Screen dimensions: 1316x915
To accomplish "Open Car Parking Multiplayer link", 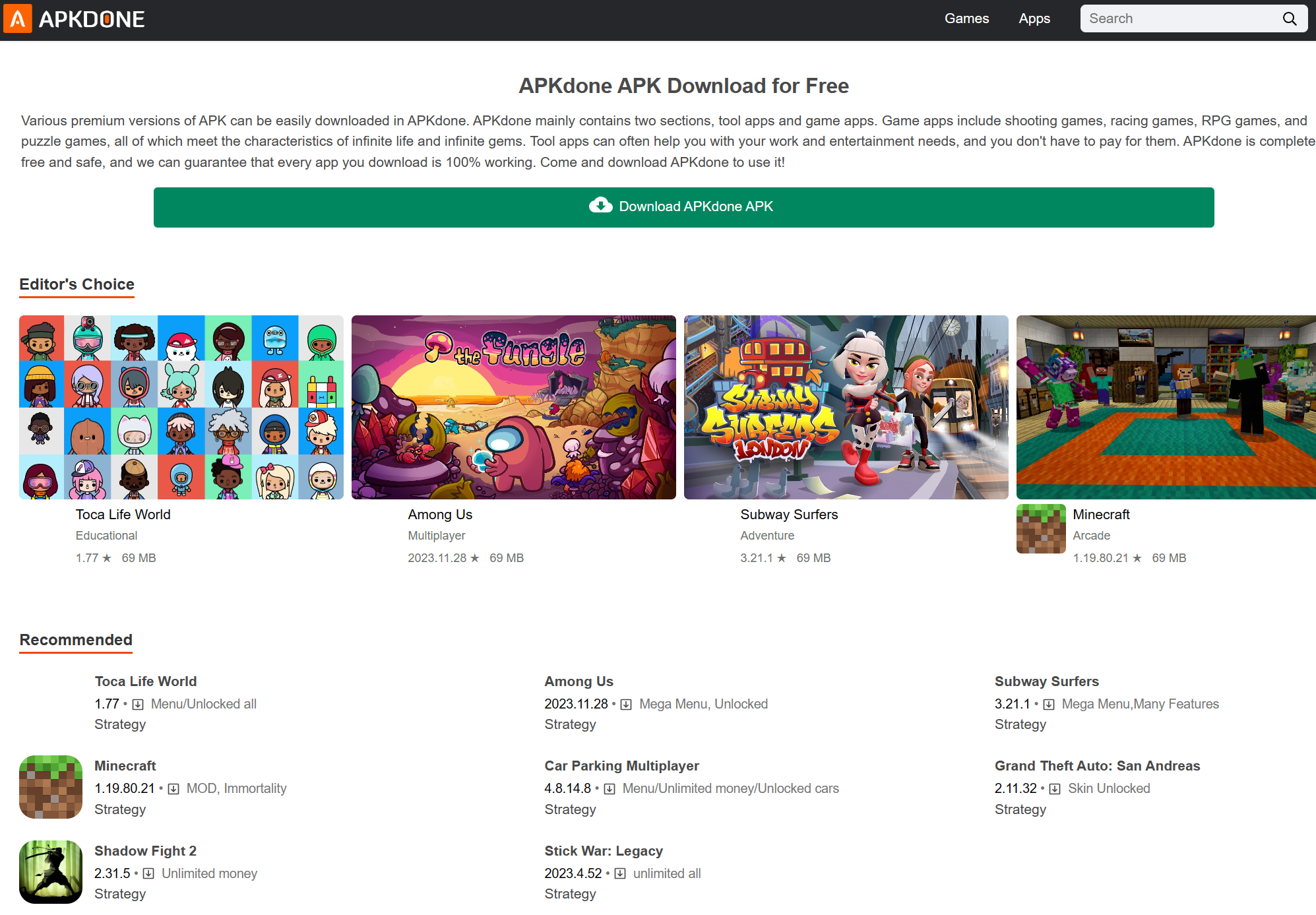I will (x=621, y=766).
